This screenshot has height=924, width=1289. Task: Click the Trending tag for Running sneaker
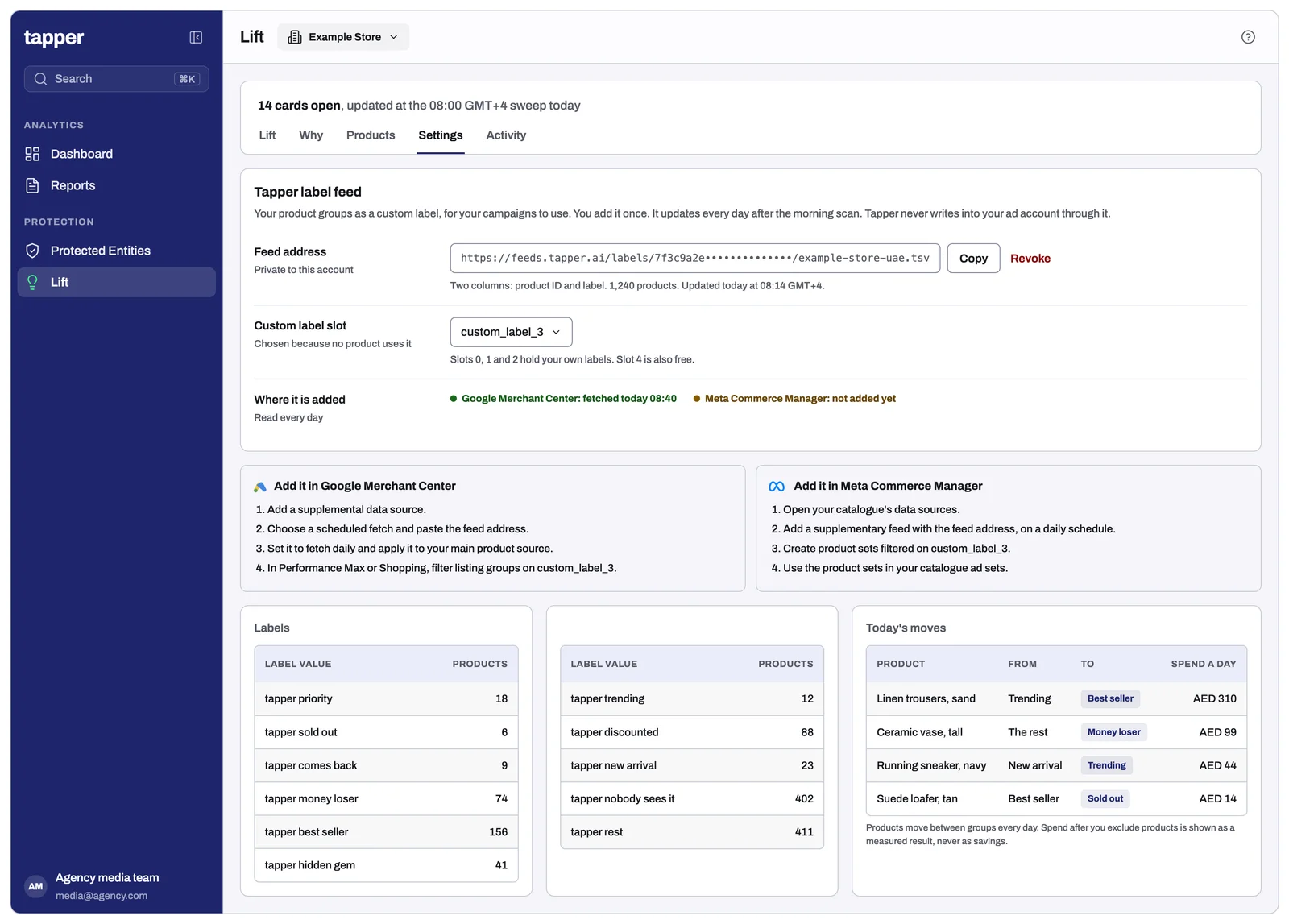tap(1107, 765)
